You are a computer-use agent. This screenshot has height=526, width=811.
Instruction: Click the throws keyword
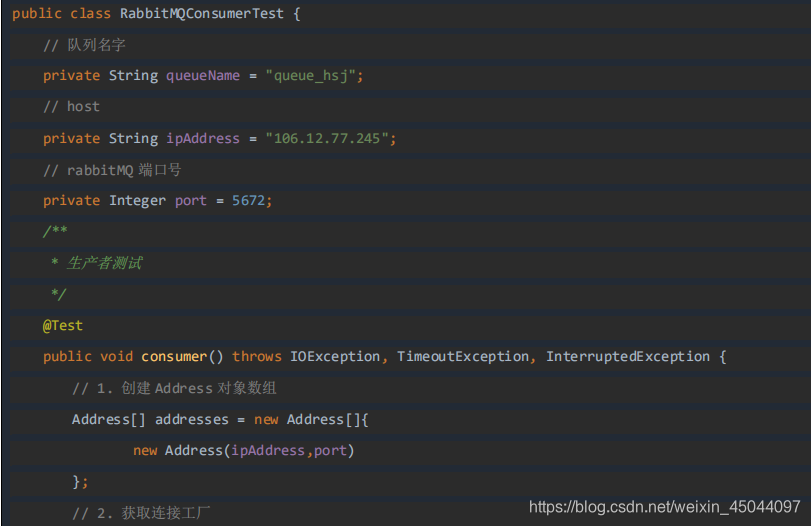257,357
